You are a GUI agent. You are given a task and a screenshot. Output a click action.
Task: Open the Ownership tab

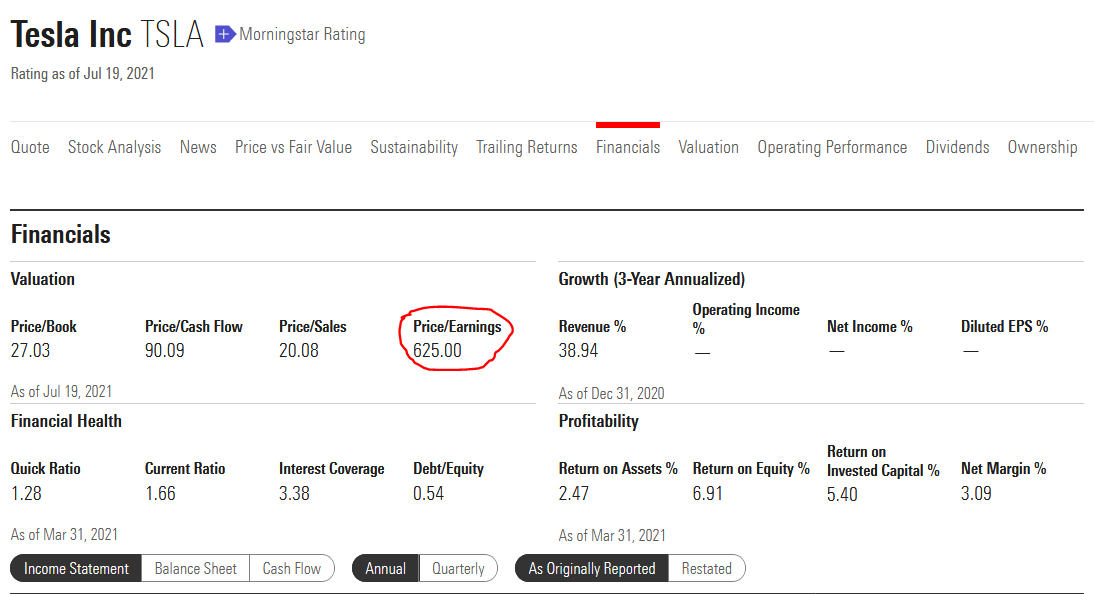coord(1042,147)
